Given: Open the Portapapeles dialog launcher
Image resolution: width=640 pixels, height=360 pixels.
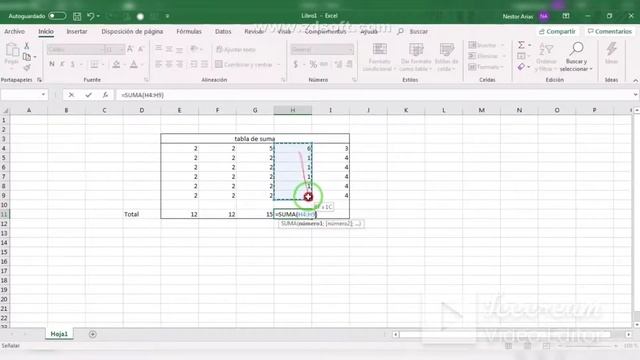Looking at the screenshot, I should 40,80.
